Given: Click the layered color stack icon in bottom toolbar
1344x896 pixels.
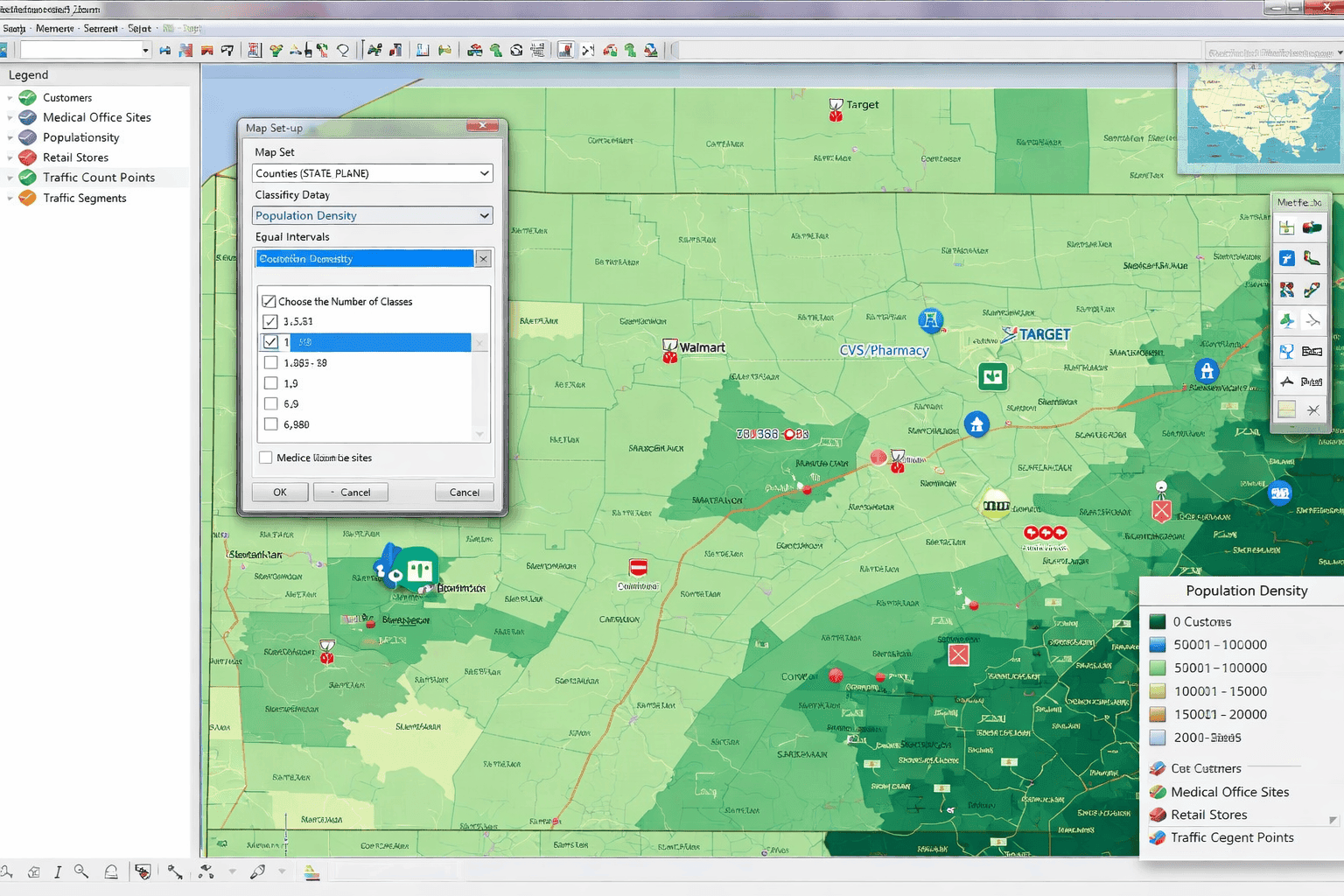Looking at the screenshot, I should click(311, 871).
